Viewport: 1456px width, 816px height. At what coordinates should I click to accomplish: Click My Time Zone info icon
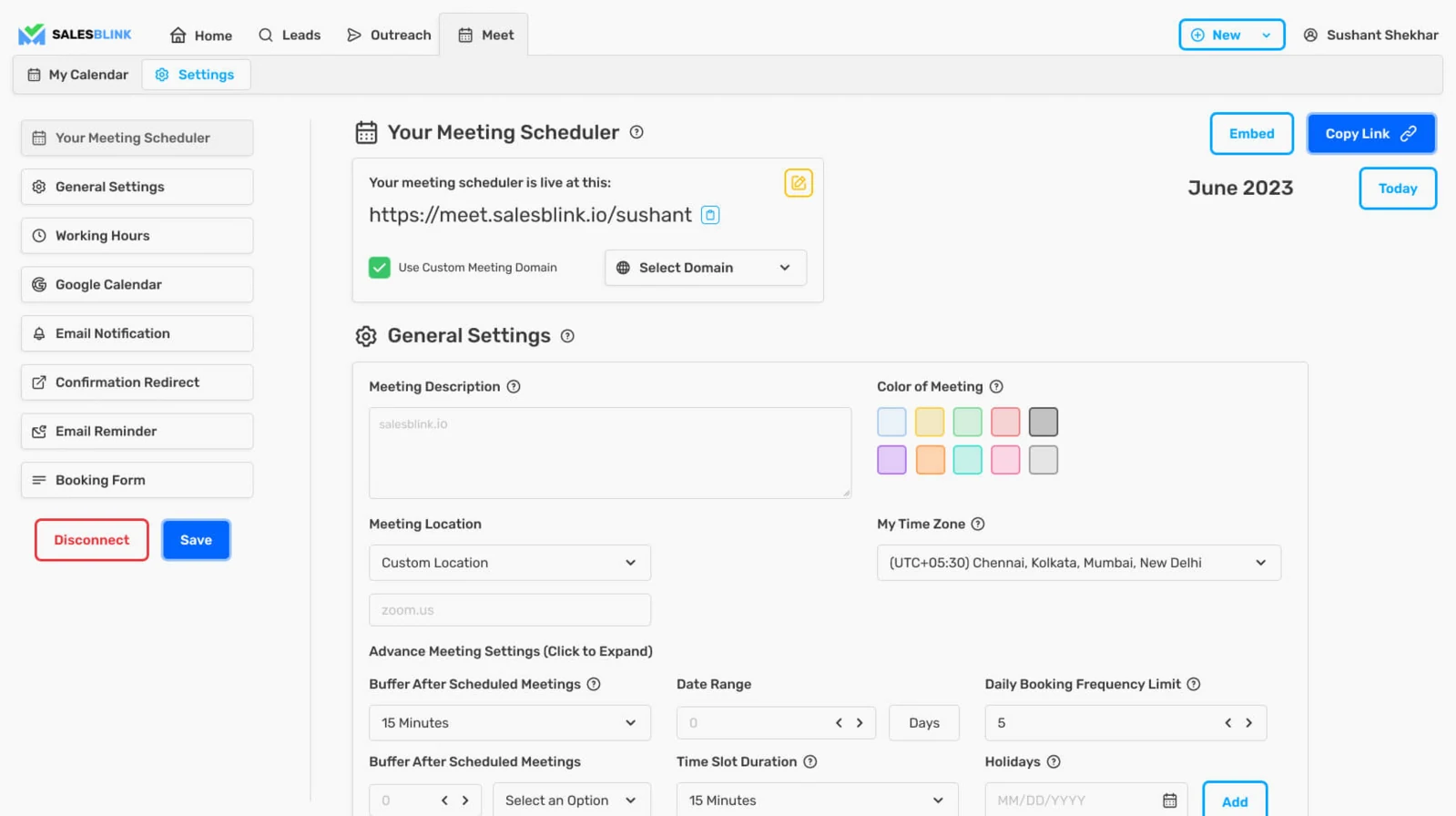click(x=978, y=525)
